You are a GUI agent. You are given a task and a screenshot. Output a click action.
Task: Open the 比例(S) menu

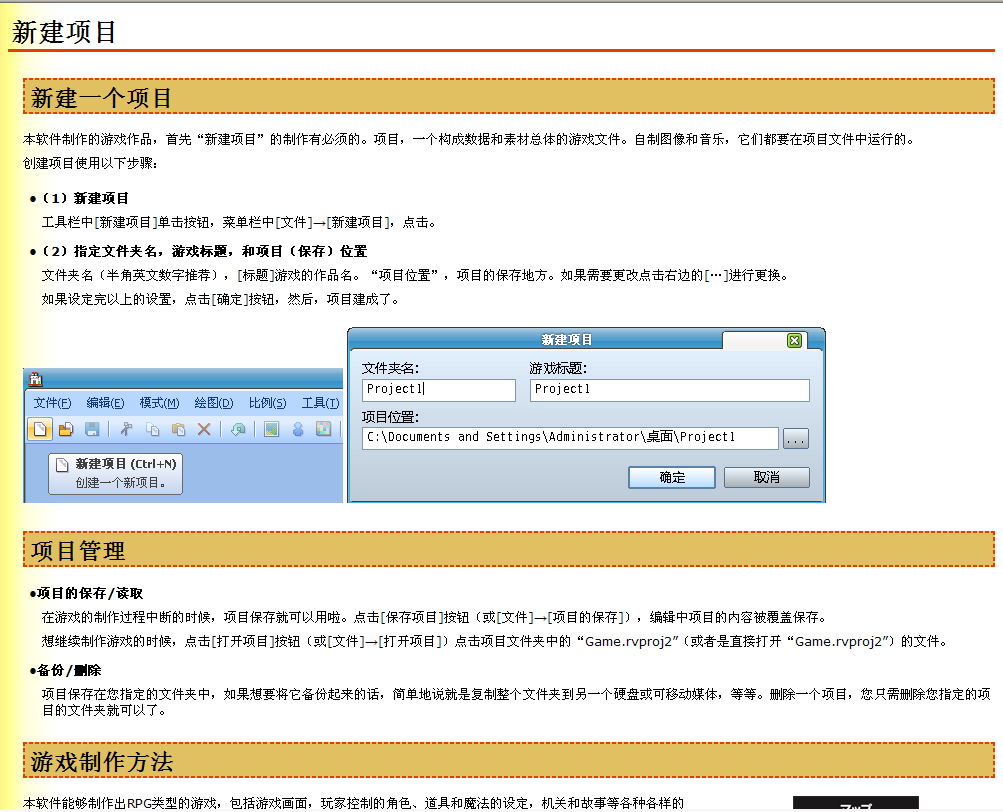pyautogui.click(x=267, y=403)
